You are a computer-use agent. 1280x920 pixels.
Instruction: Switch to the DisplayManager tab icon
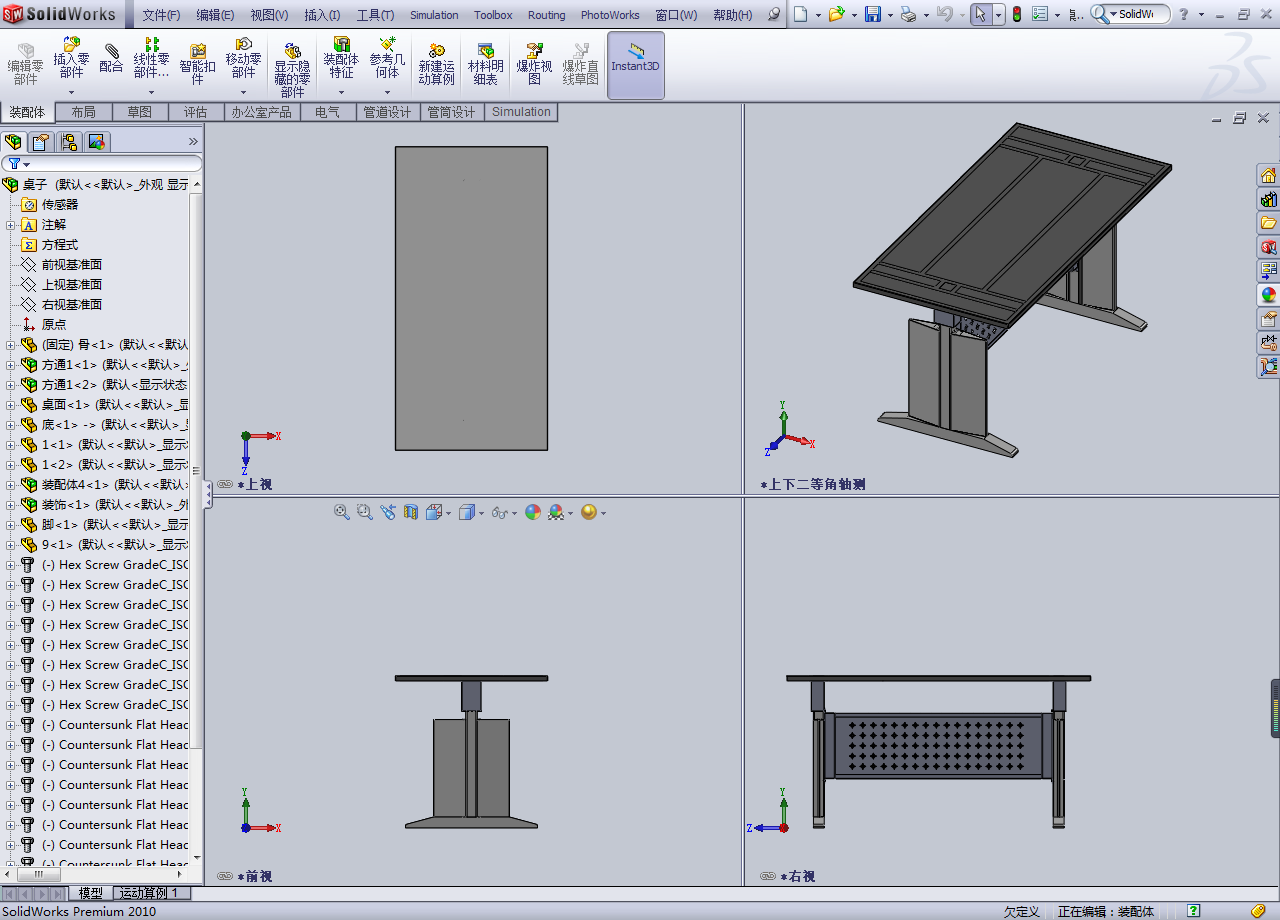(97, 141)
